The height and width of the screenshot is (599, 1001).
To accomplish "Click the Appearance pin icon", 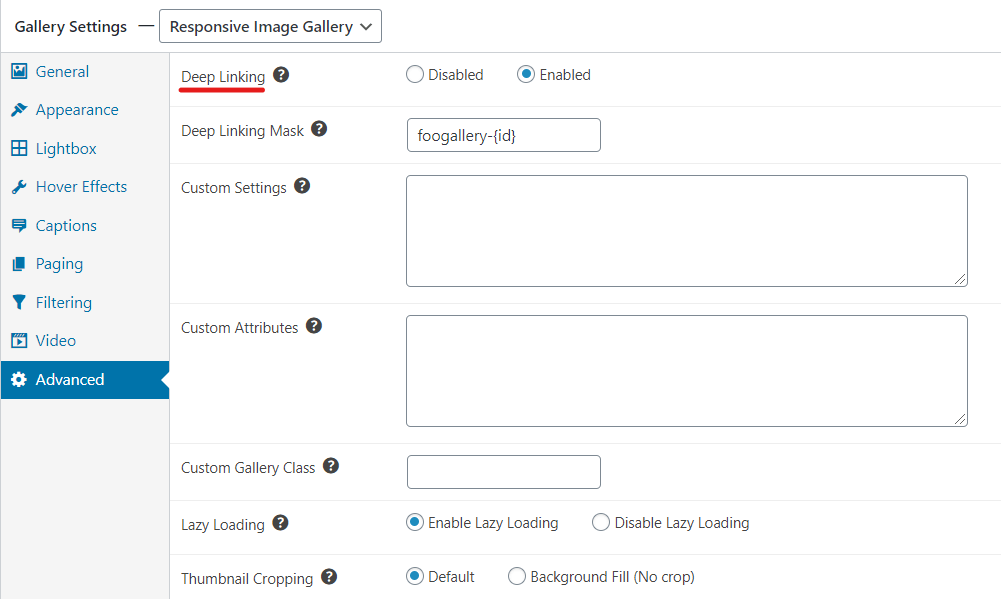I will coord(19,109).
